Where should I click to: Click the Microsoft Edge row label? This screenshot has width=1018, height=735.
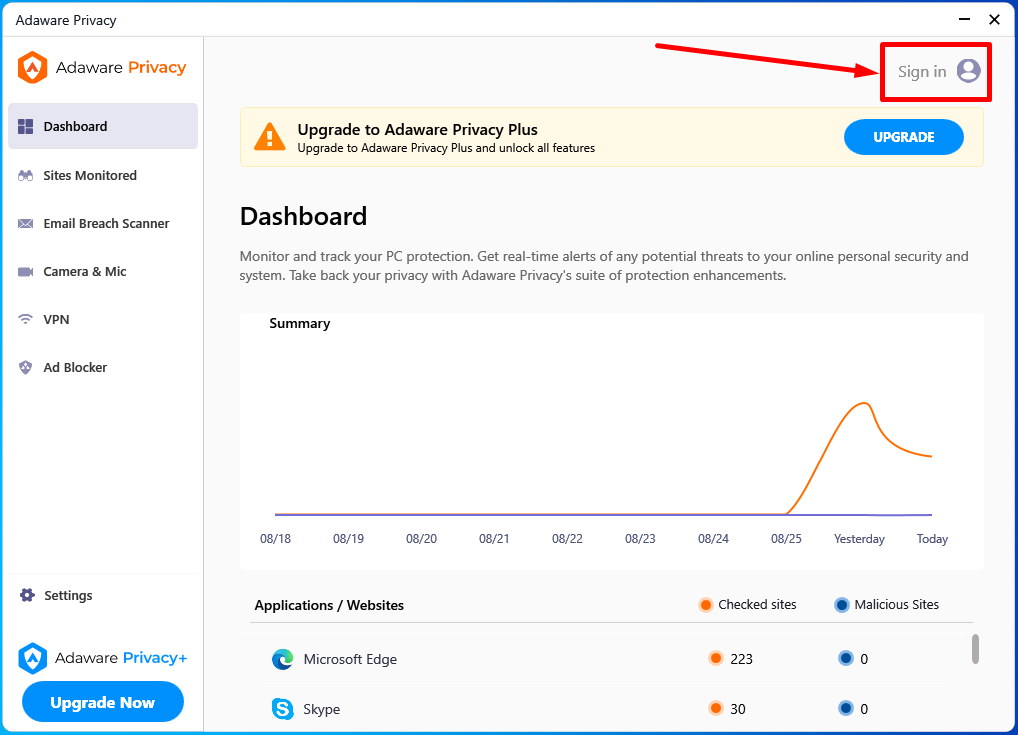point(350,659)
